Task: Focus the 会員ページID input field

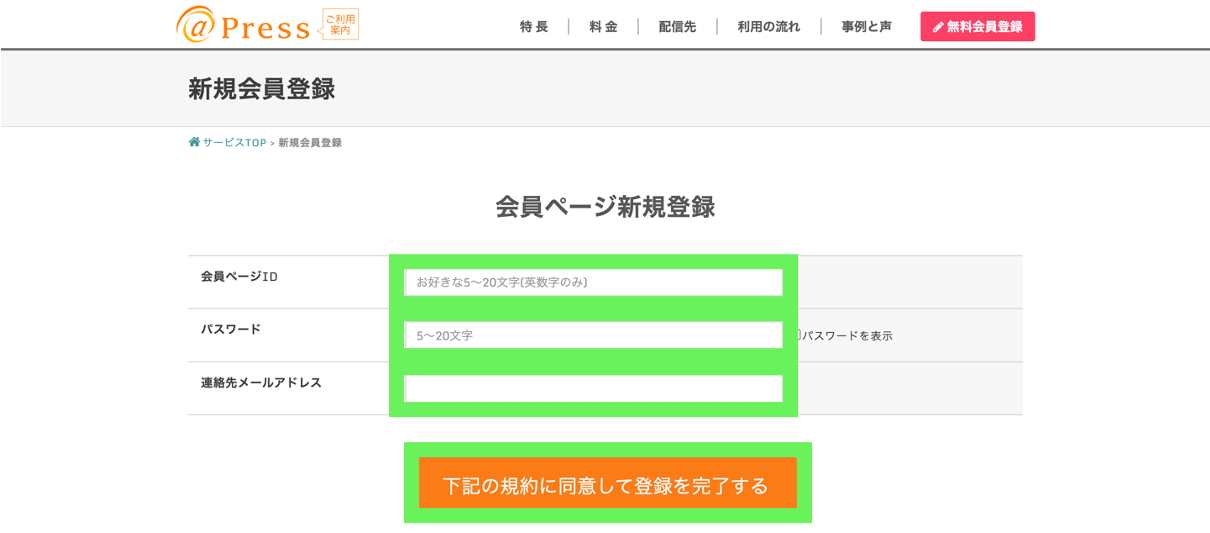Action: coord(593,283)
